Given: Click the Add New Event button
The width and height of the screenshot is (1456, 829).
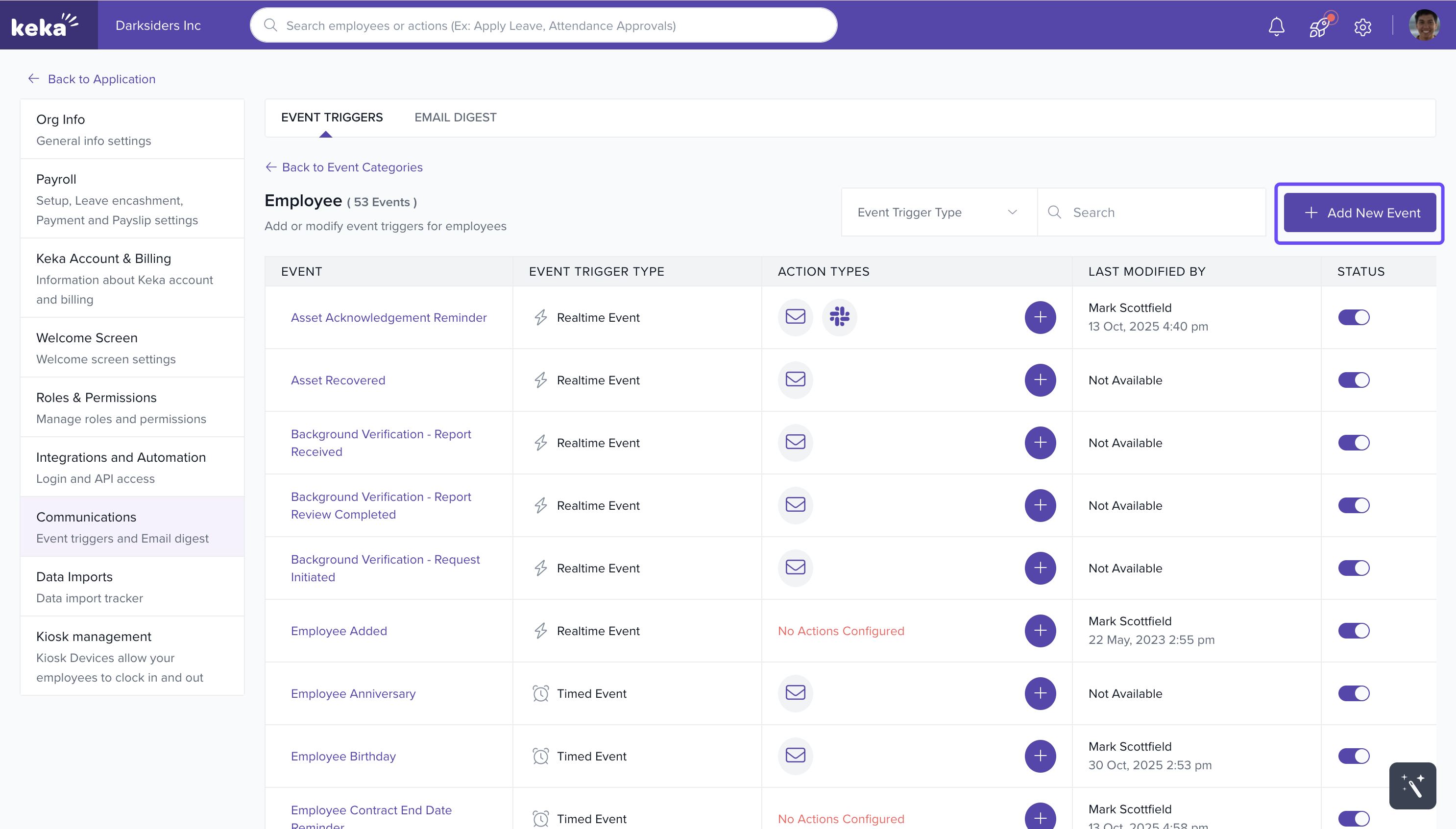Looking at the screenshot, I should tap(1359, 213).
